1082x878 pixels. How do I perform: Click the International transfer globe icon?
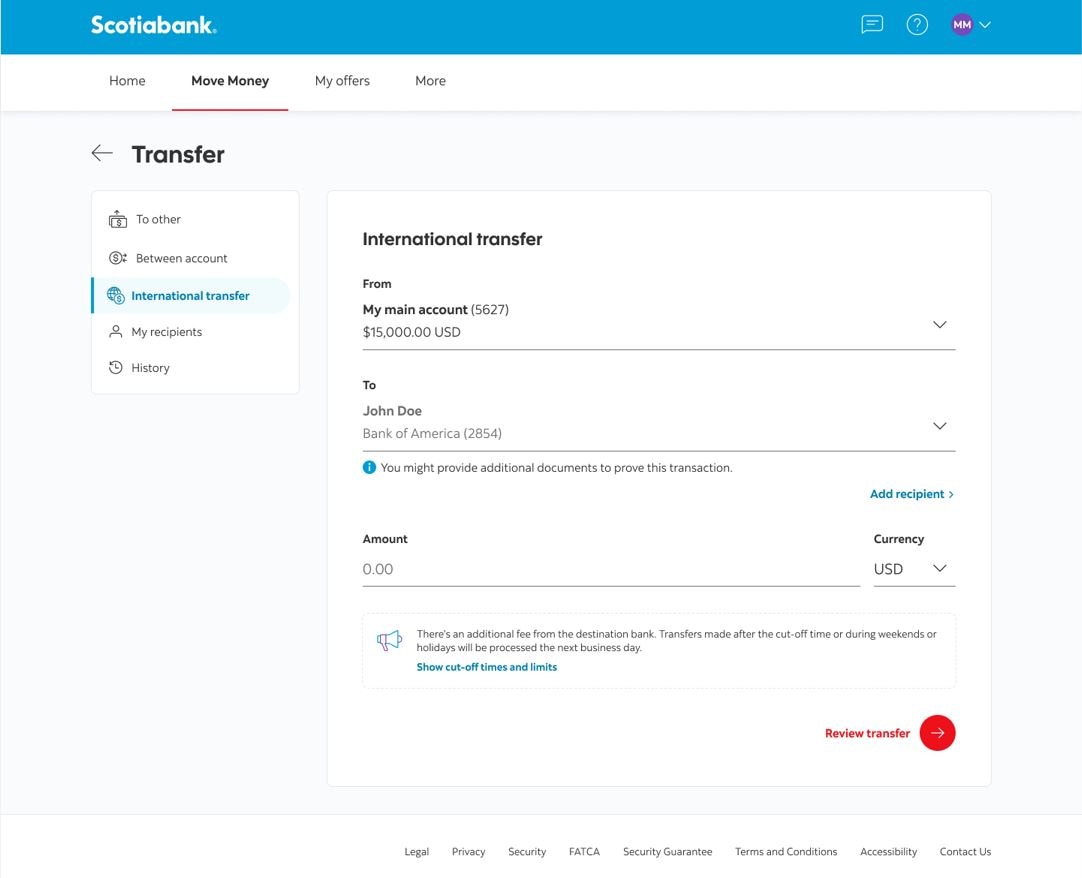[115, 295]
